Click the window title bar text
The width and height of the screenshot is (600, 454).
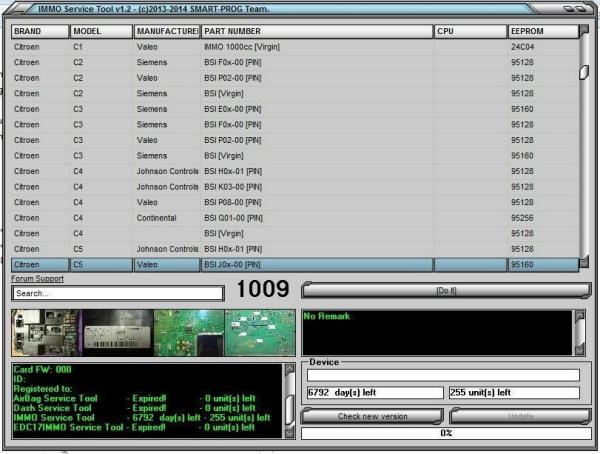[x=153, y=8]
